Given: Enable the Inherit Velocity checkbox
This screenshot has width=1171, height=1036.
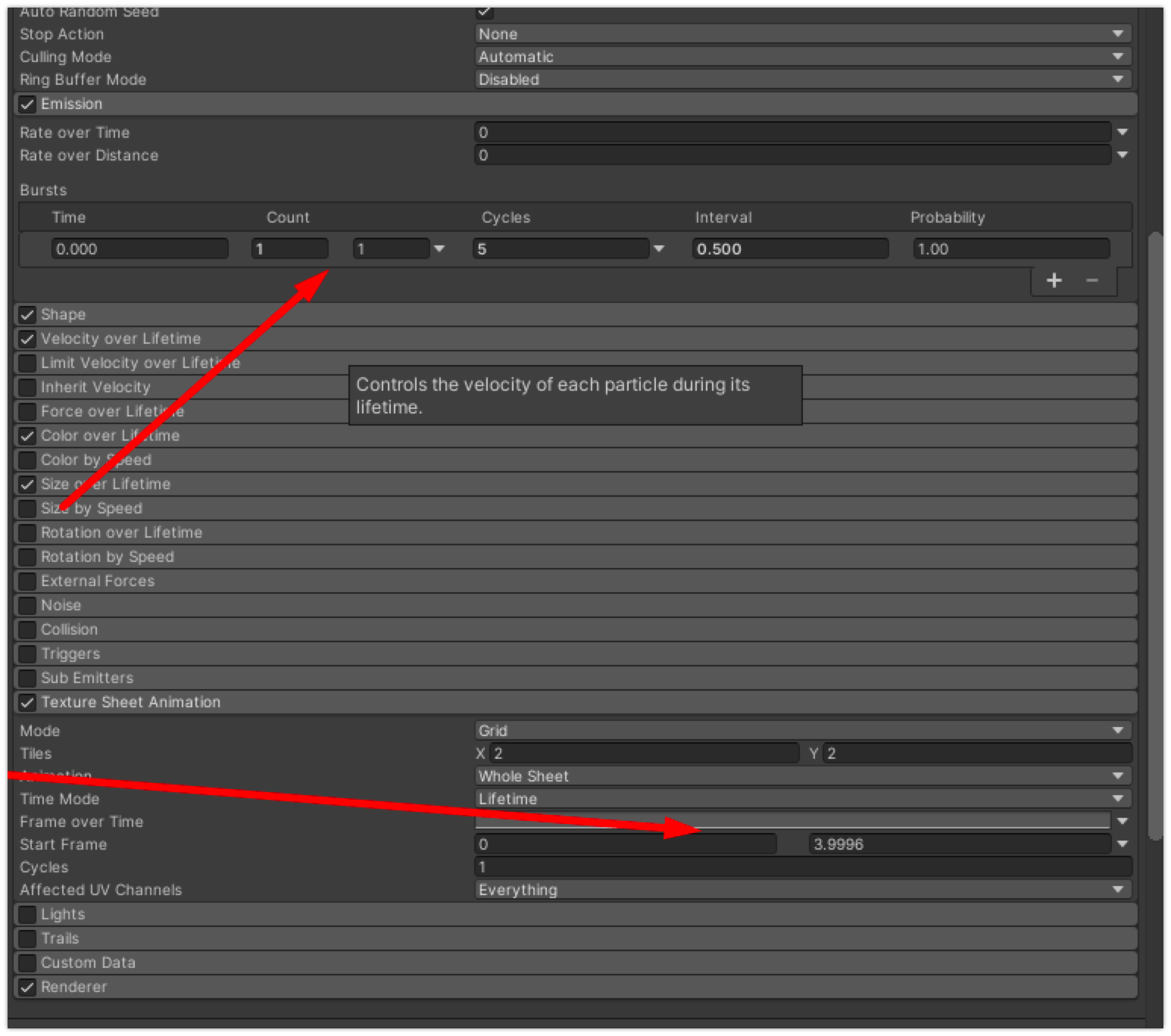Looking at the screenshot, I should point(27,388).
